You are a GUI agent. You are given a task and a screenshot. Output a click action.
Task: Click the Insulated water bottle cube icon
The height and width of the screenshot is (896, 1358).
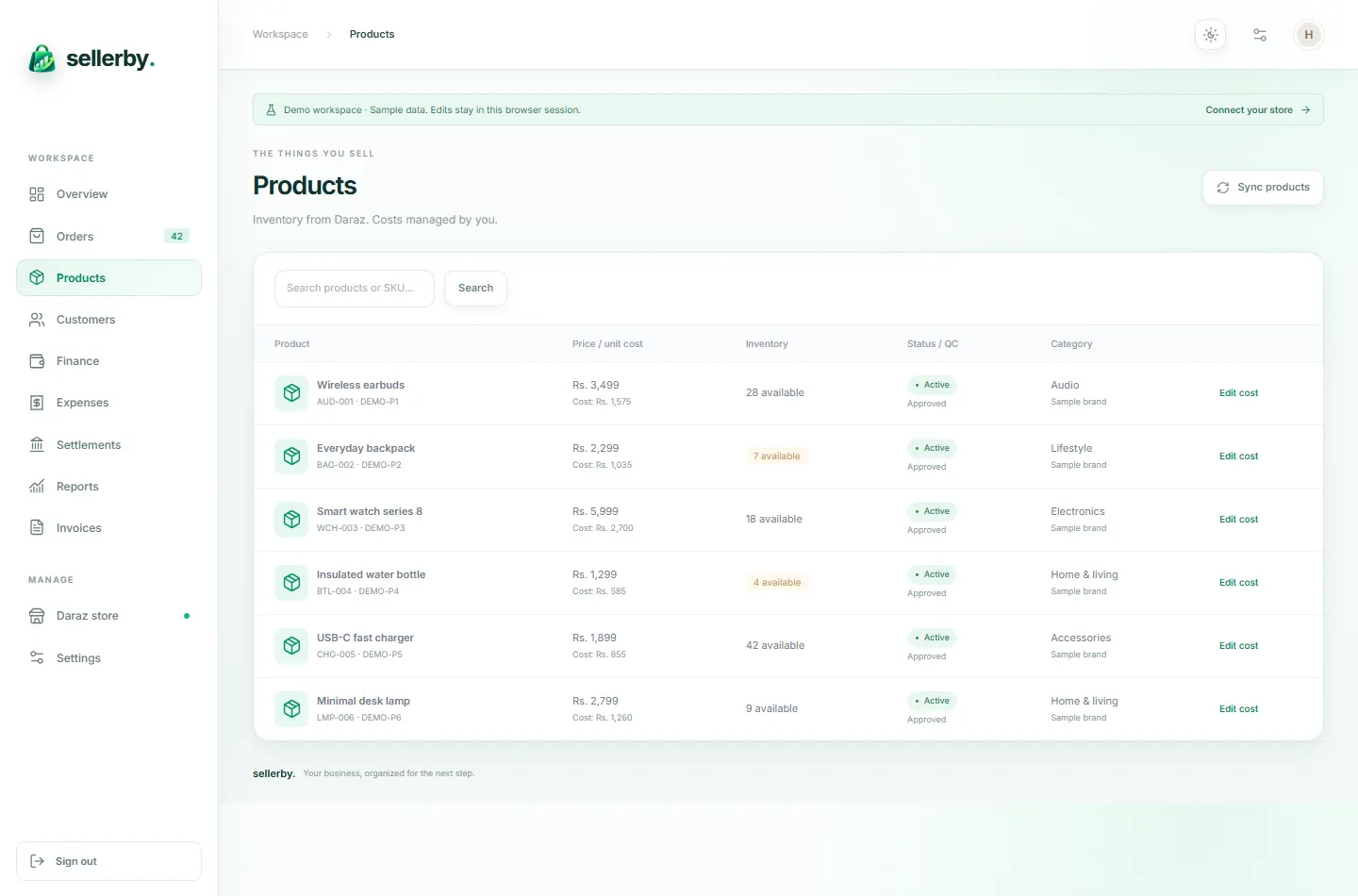[291, 583]
